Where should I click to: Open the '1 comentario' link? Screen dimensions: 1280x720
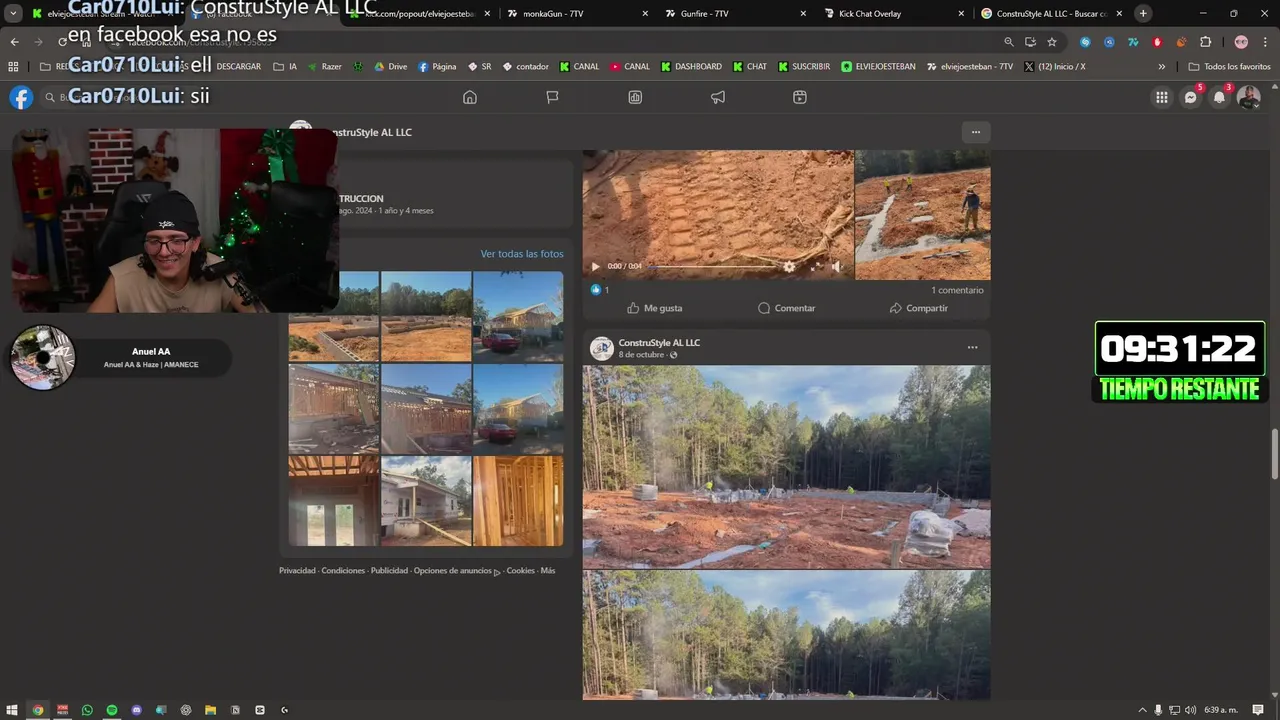957,290
